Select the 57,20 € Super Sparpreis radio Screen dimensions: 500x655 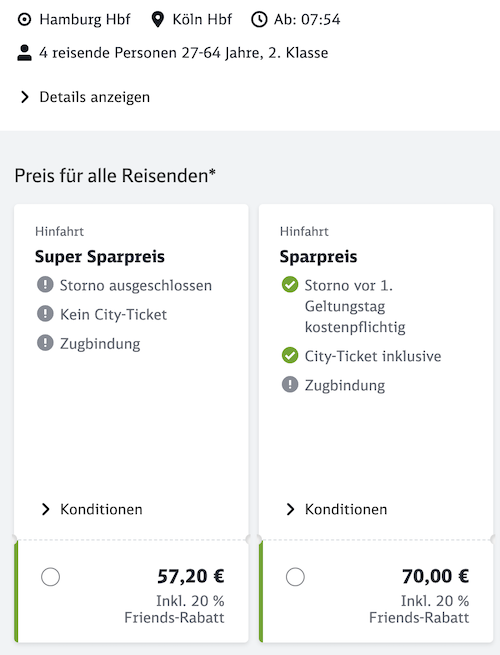point(51,577)
